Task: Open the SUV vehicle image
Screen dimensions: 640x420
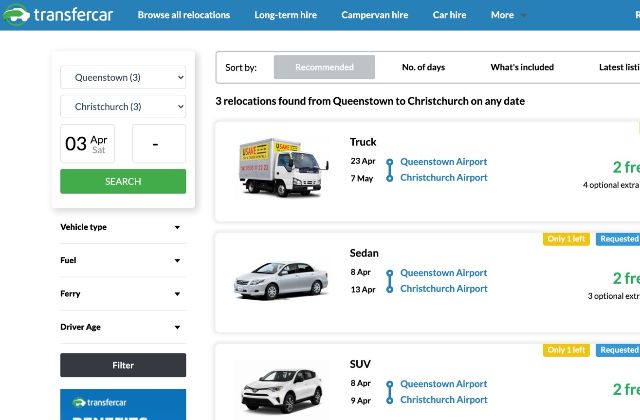Action: (x=282, y=390)
